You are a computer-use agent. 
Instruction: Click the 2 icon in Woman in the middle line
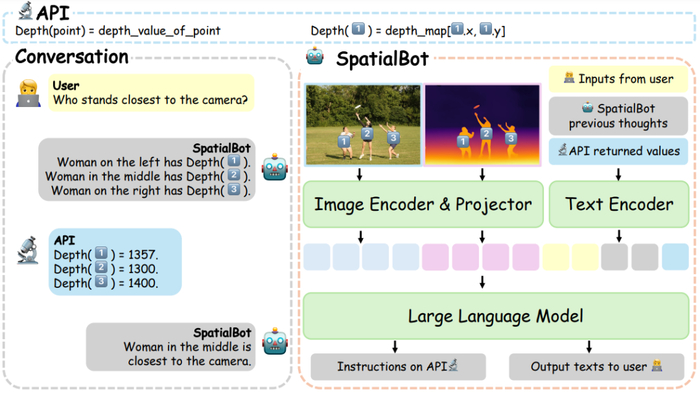[x=234, y=175]
